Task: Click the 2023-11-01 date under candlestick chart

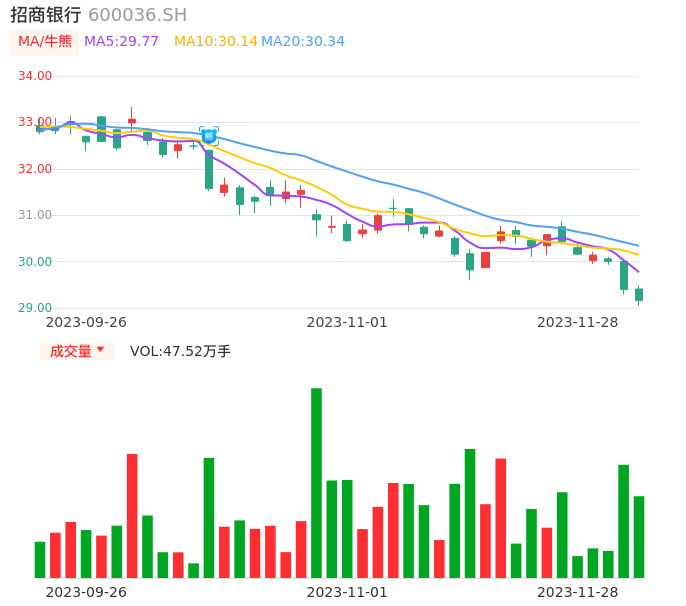Action: click(x=347, y=322)
